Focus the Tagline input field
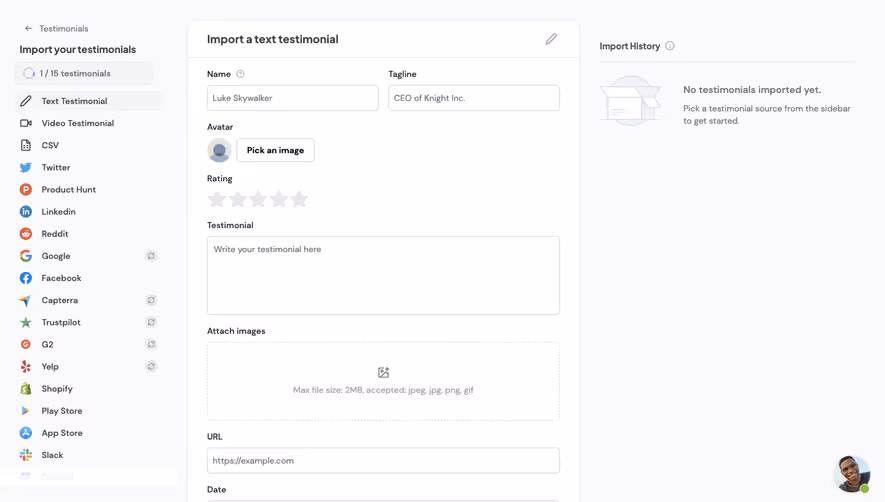 point(474,98)
